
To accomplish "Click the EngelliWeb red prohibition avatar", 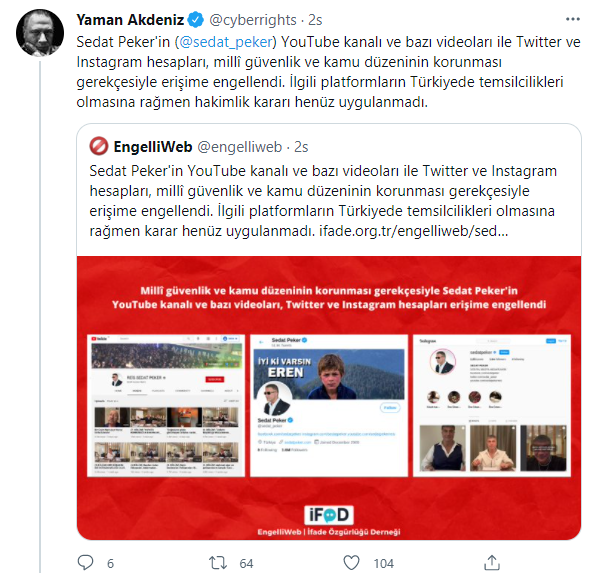I will pos(99,146).
